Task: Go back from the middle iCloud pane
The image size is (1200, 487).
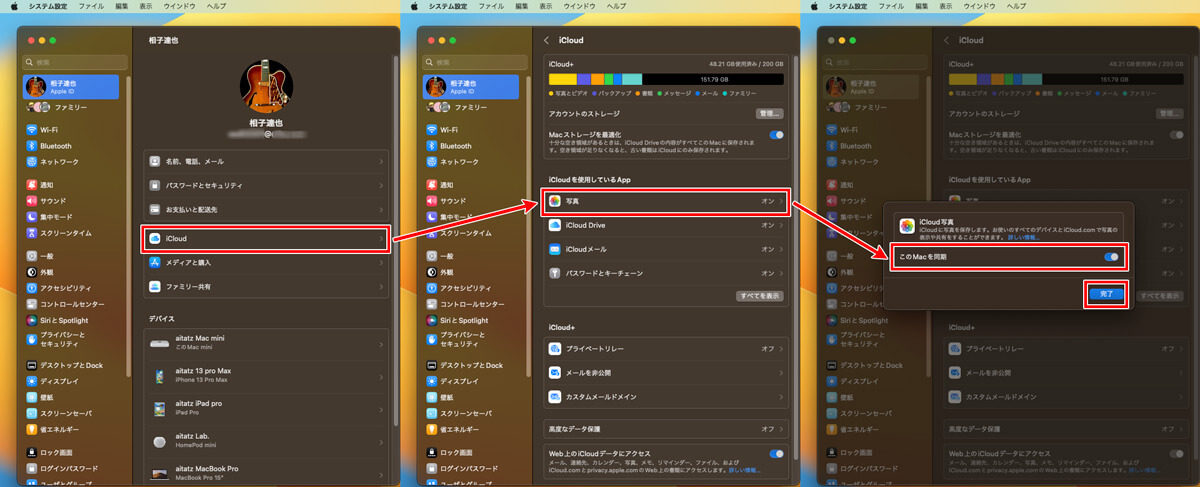Action: (x=546, y=40)
